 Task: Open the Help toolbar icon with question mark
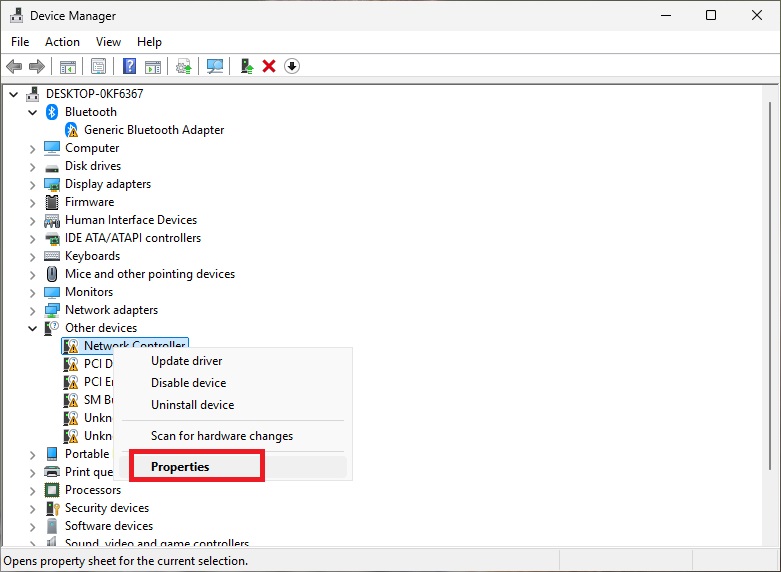coord(130,66)
